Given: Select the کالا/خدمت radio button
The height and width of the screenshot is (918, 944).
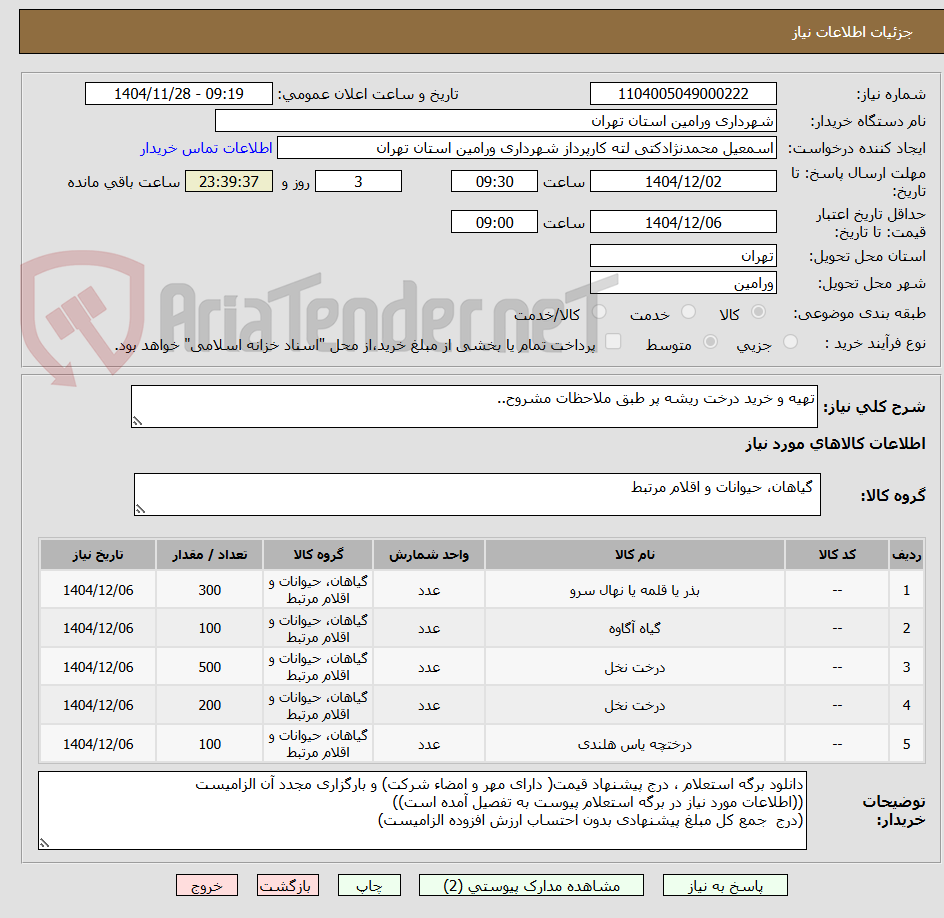Looking at the screenshot, I should click(x=599, y=312).
